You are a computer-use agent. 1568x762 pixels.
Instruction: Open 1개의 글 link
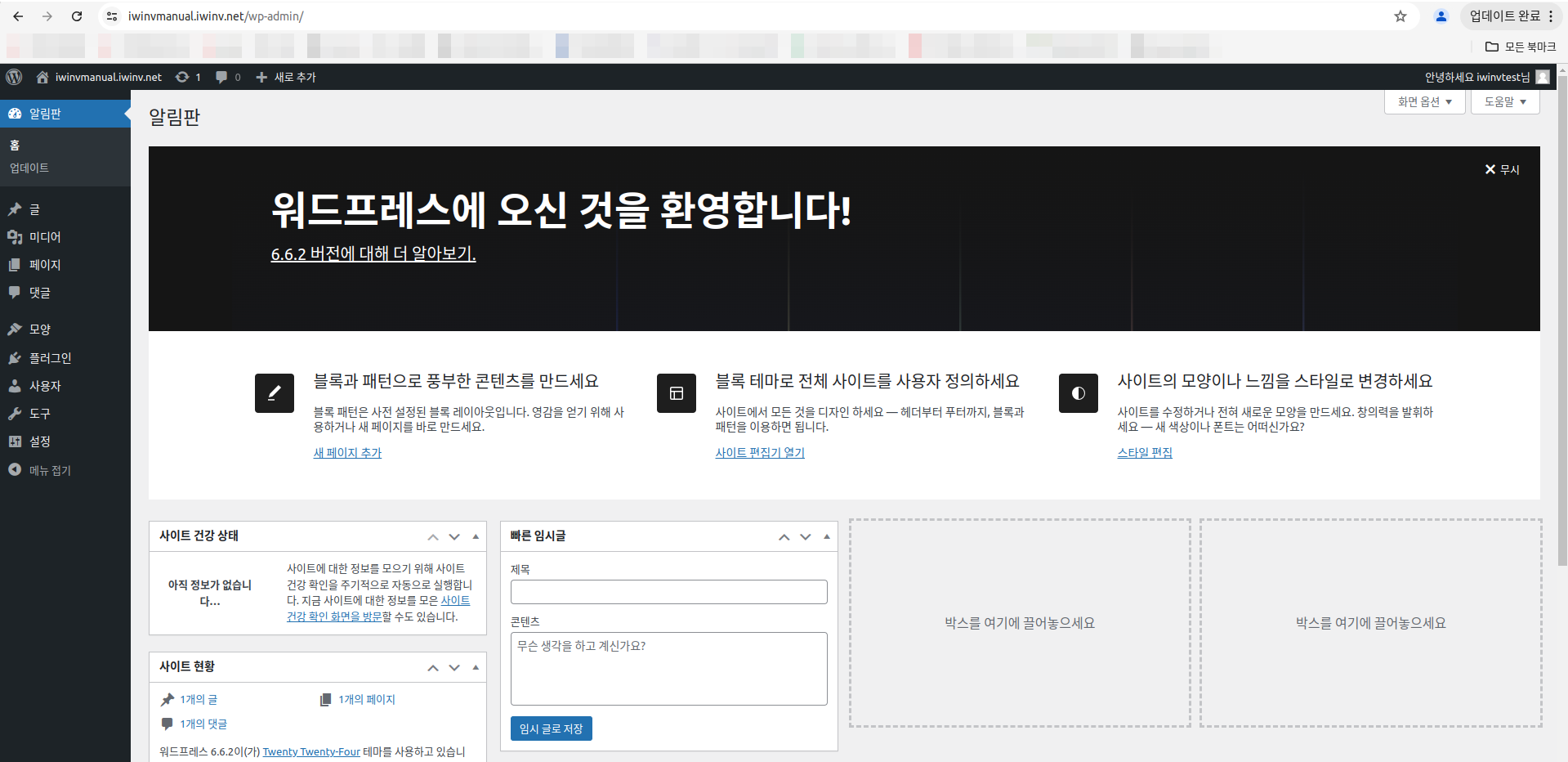tap(199, 700)
